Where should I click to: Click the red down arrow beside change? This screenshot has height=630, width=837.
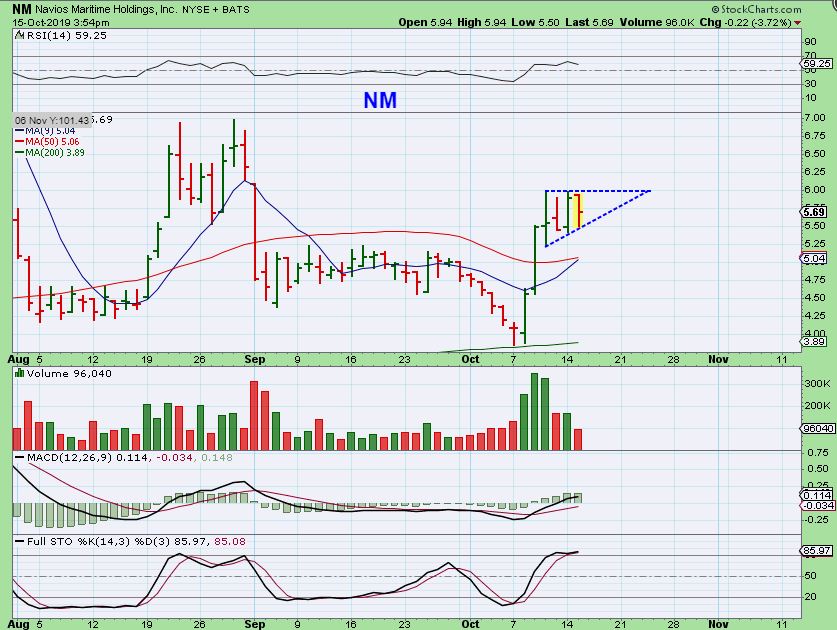click(797, 23)
